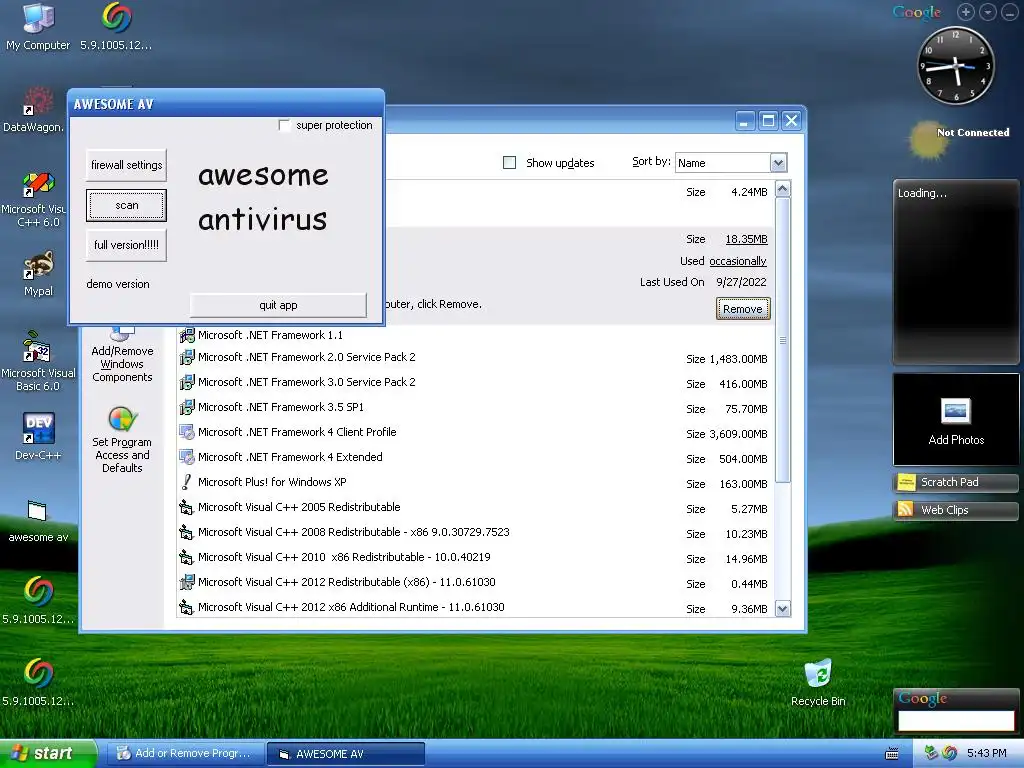Screen dimensions: 1024x768
Task: Click the .NET Framework 3.5 SP1 row icon
Action: pos(187,407)
